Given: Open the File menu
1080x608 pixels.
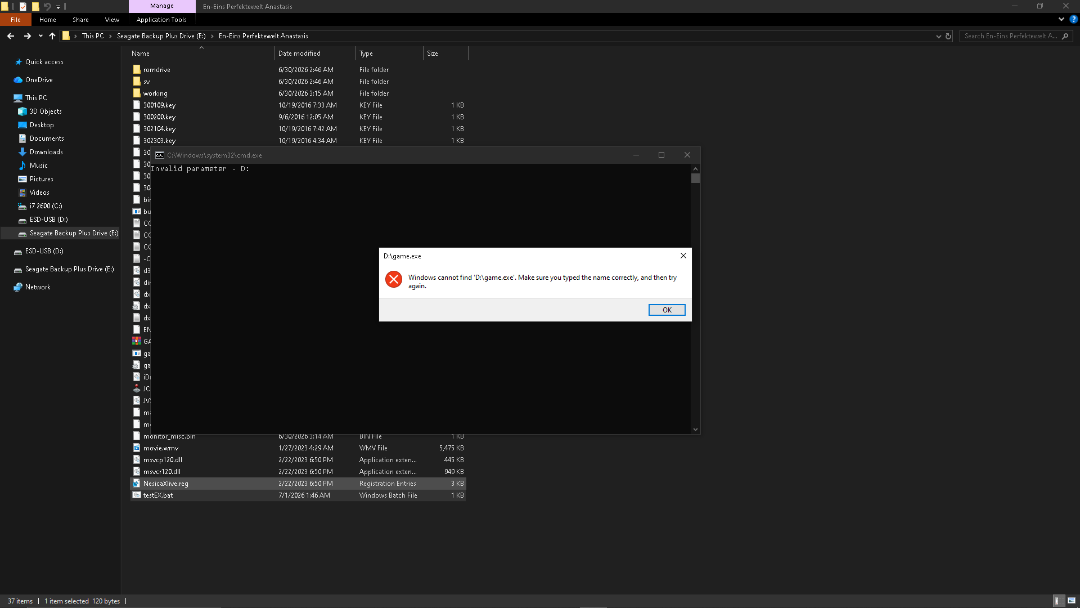Looking at the screenshot, I should tap(15, 20).
